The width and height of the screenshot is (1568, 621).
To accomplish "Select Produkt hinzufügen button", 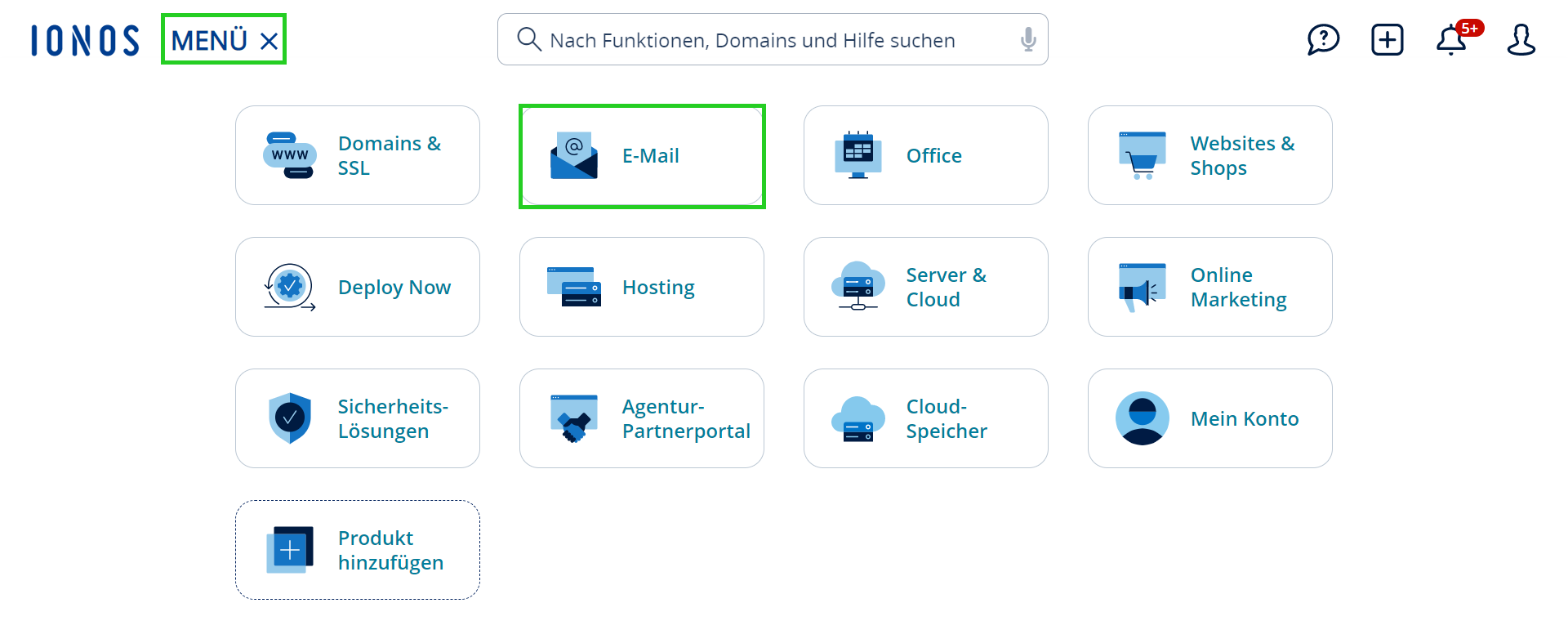I will pyautogui.click(x=358, y=550).
